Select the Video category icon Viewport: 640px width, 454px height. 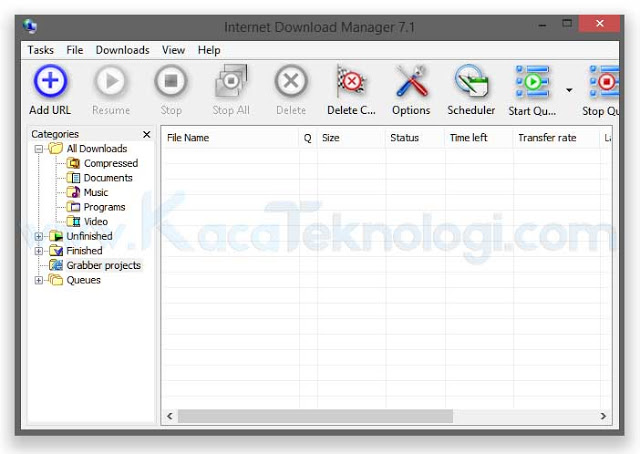click(73, 222)
